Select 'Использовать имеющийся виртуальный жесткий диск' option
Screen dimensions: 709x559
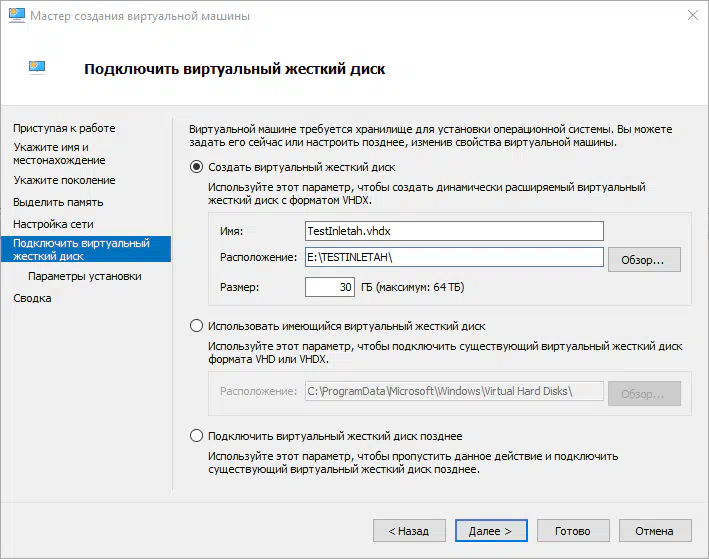pos(196,326)
